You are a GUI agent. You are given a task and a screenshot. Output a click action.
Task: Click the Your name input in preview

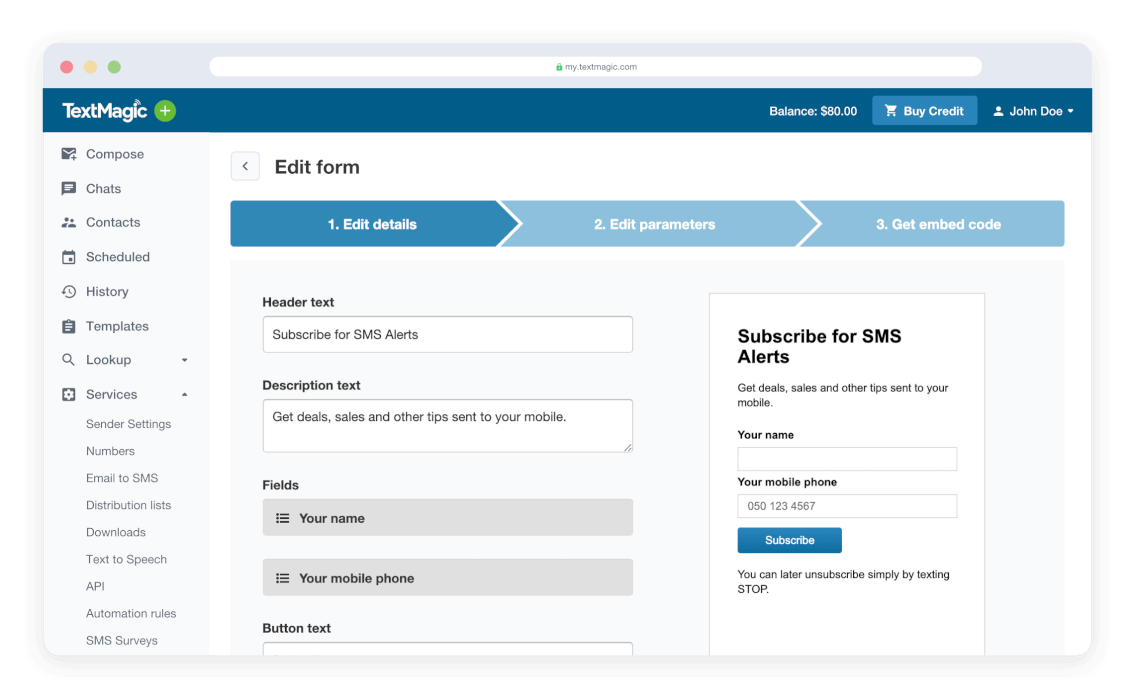847,459
